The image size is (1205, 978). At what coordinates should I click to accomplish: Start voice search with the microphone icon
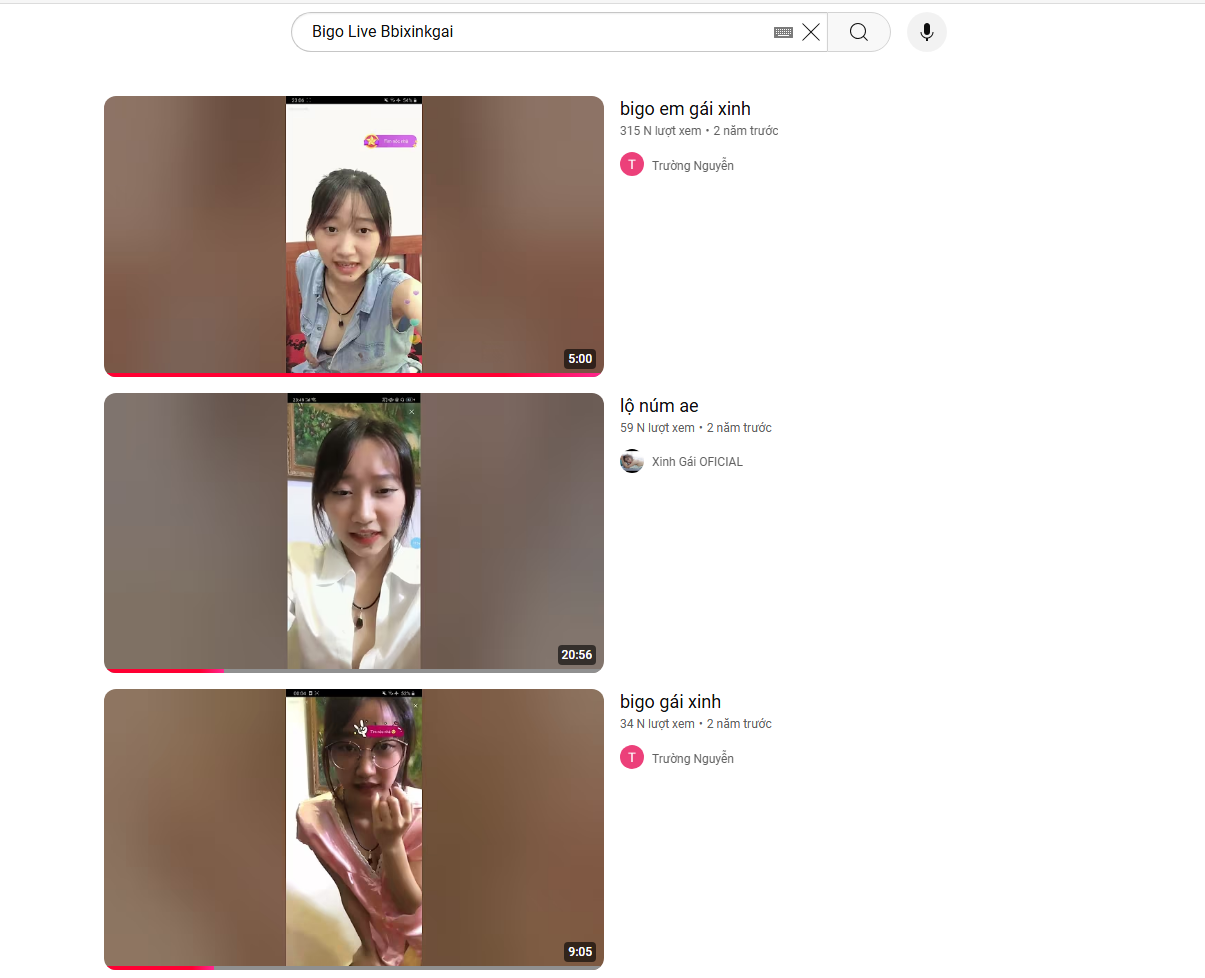click(926, 32)
